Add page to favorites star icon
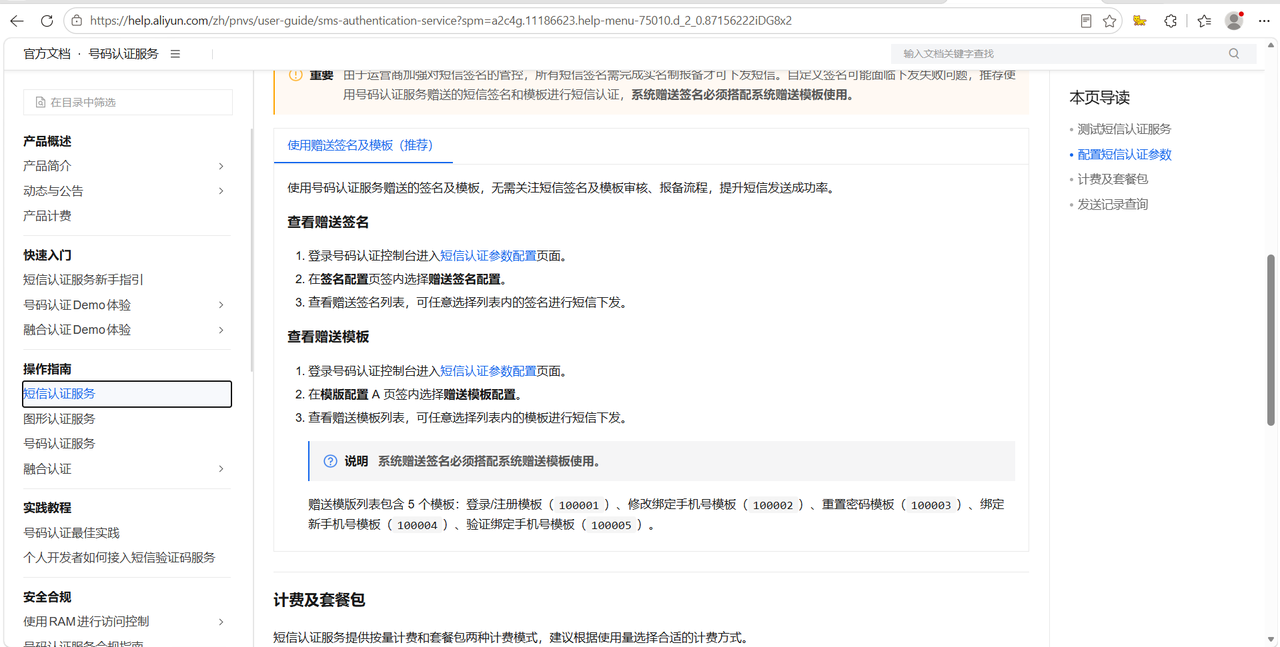1280x647 pixels. click(1109, 20)
